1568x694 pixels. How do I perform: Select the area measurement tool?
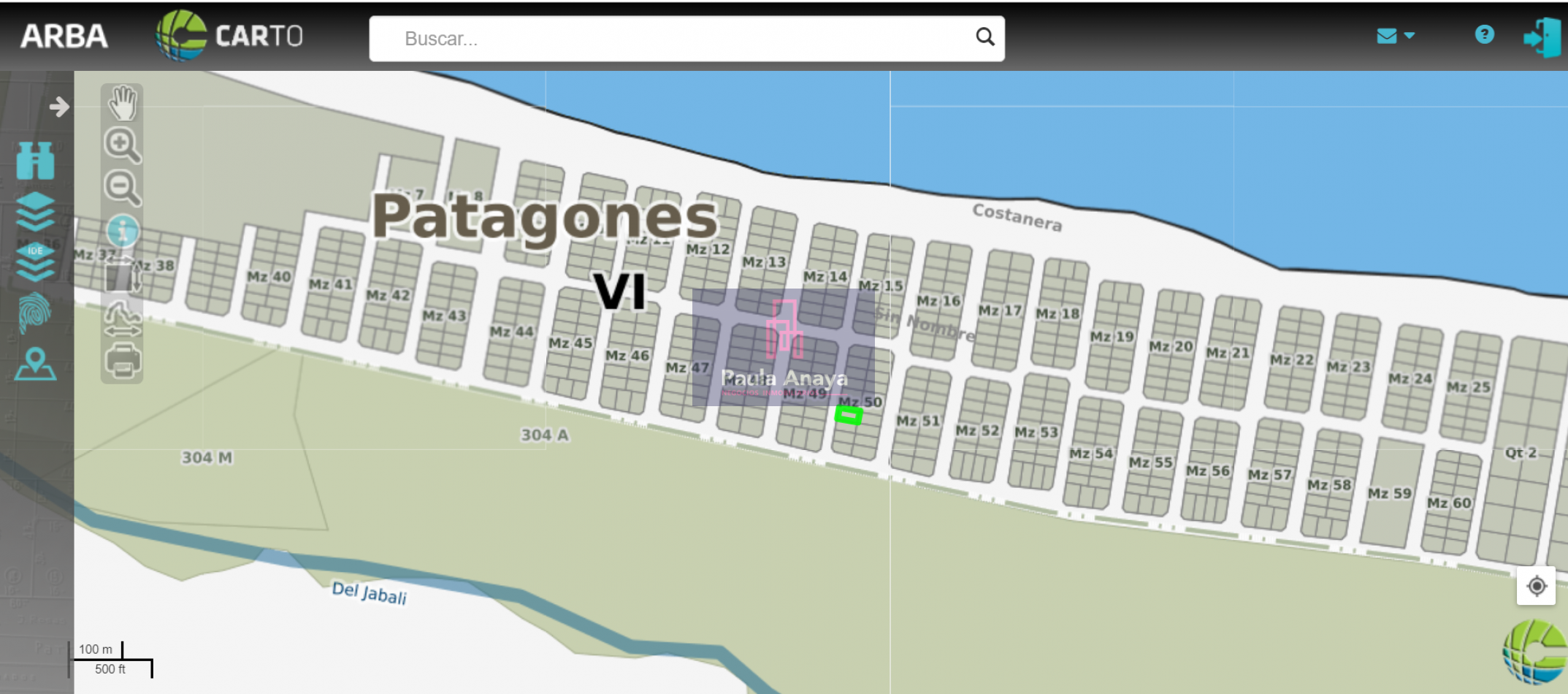[x=121, y=275]
